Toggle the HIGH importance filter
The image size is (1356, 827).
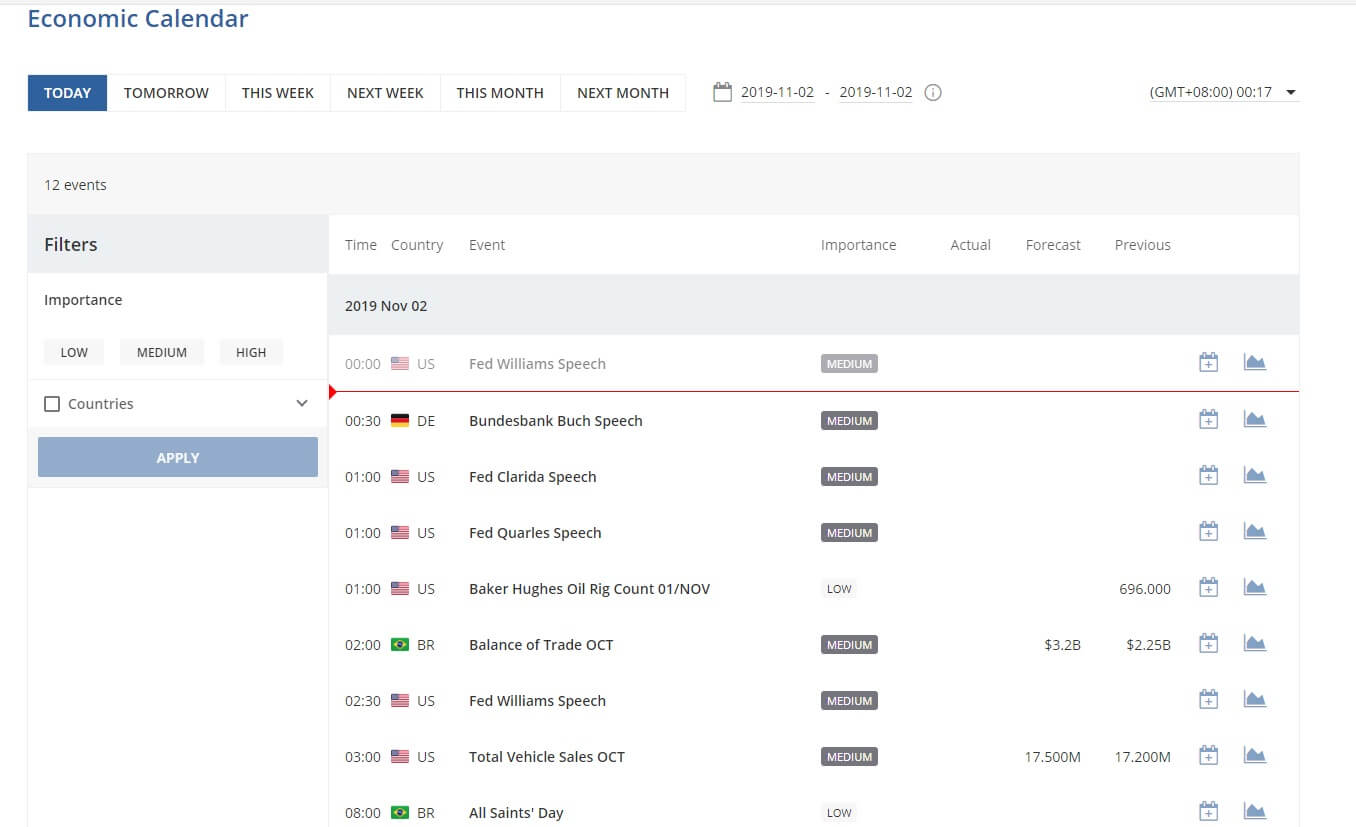pos(251,352)
